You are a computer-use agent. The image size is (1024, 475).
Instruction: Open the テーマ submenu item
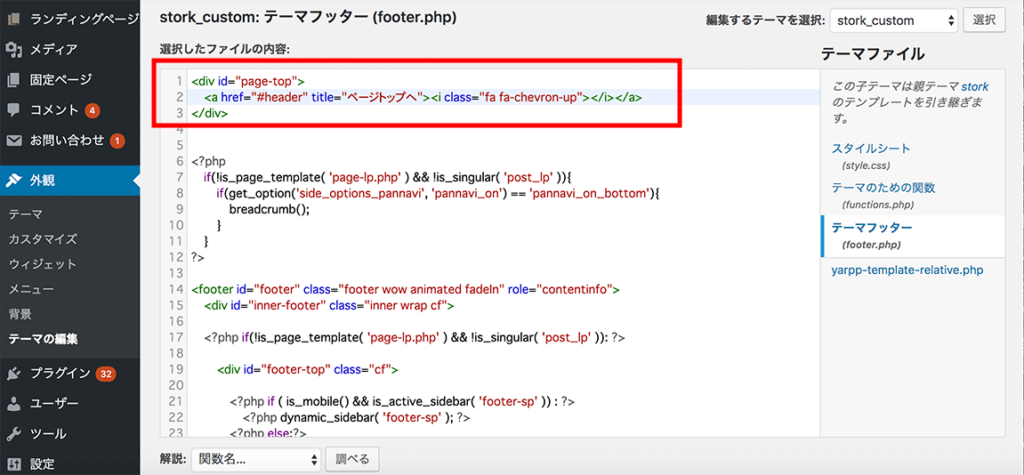tap(25, 214)
